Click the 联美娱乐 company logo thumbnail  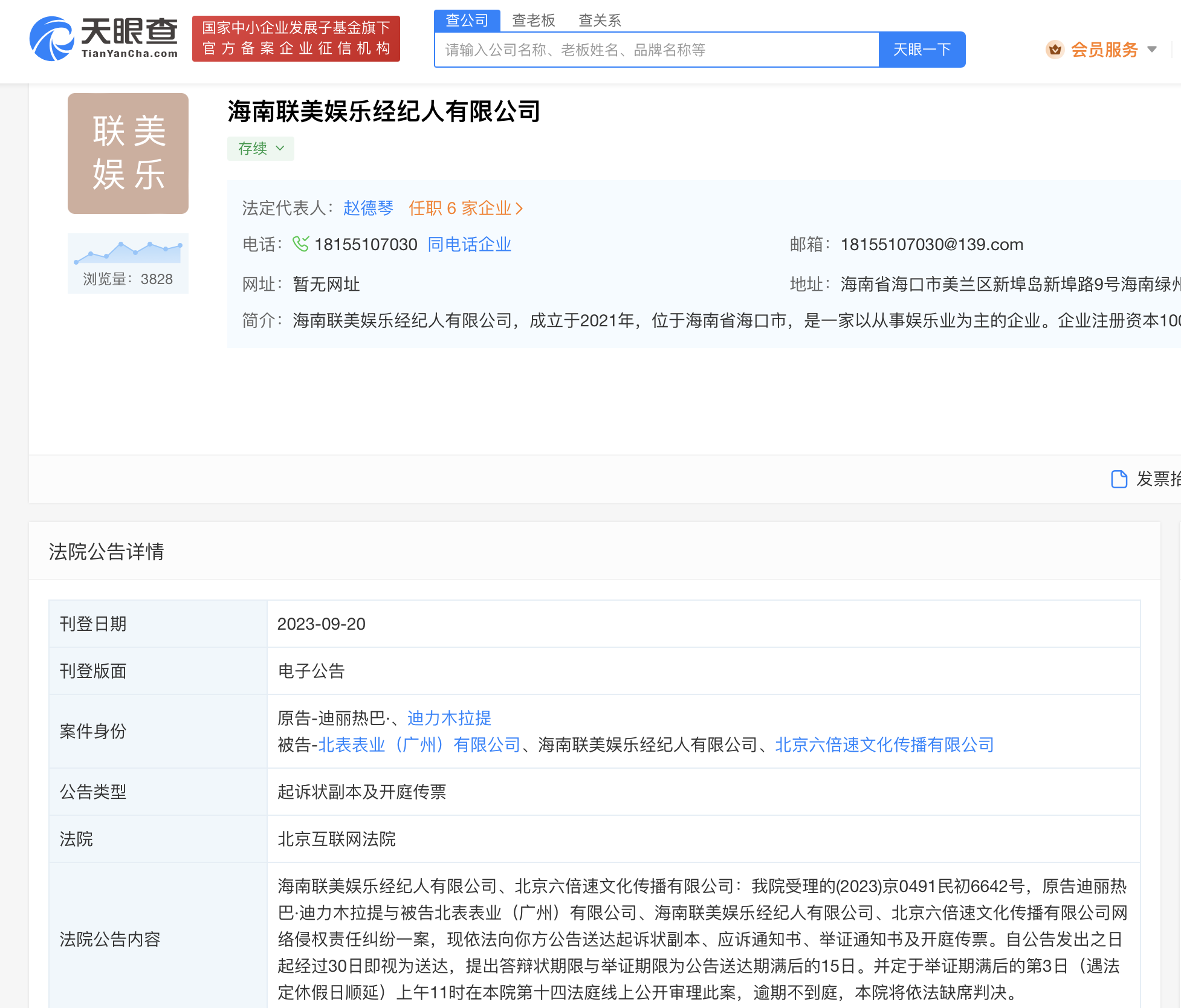pos(128,153)
